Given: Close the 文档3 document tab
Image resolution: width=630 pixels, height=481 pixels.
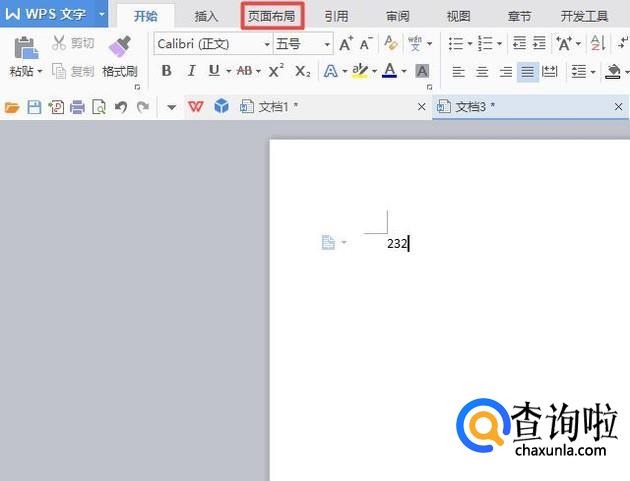Looking at the screenshot, I should point(618,107).
